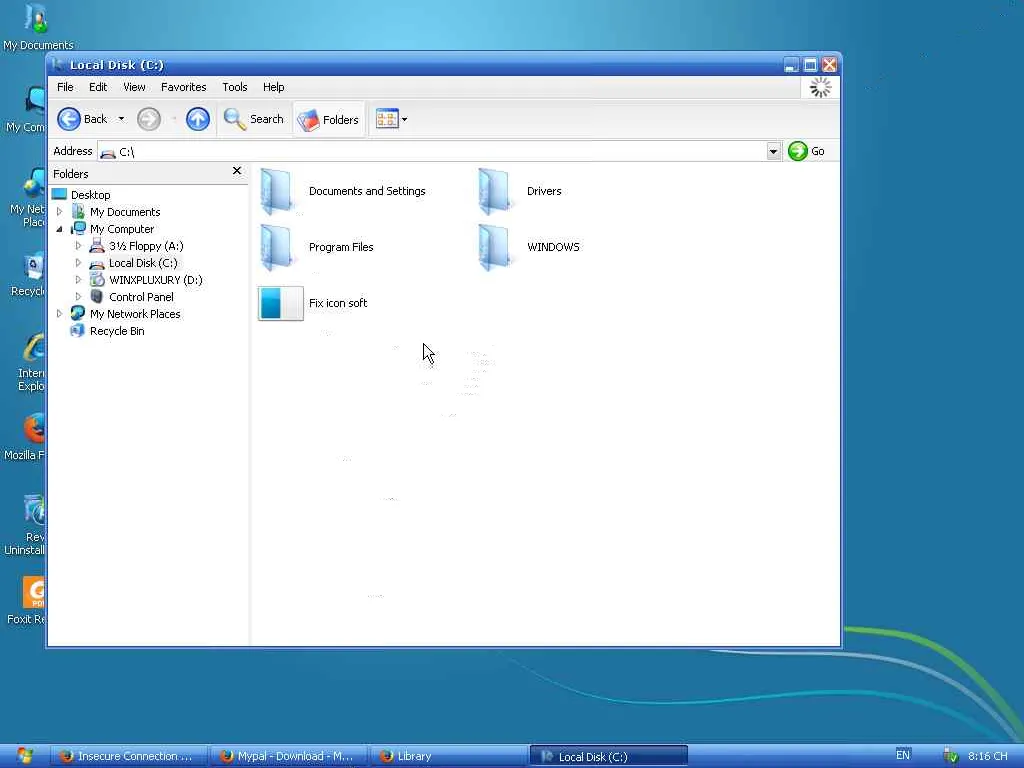Viewport: 1024px width, 768px height.
Task: Switch to Insecure Connection taskbar window
Action: (129, 756)
